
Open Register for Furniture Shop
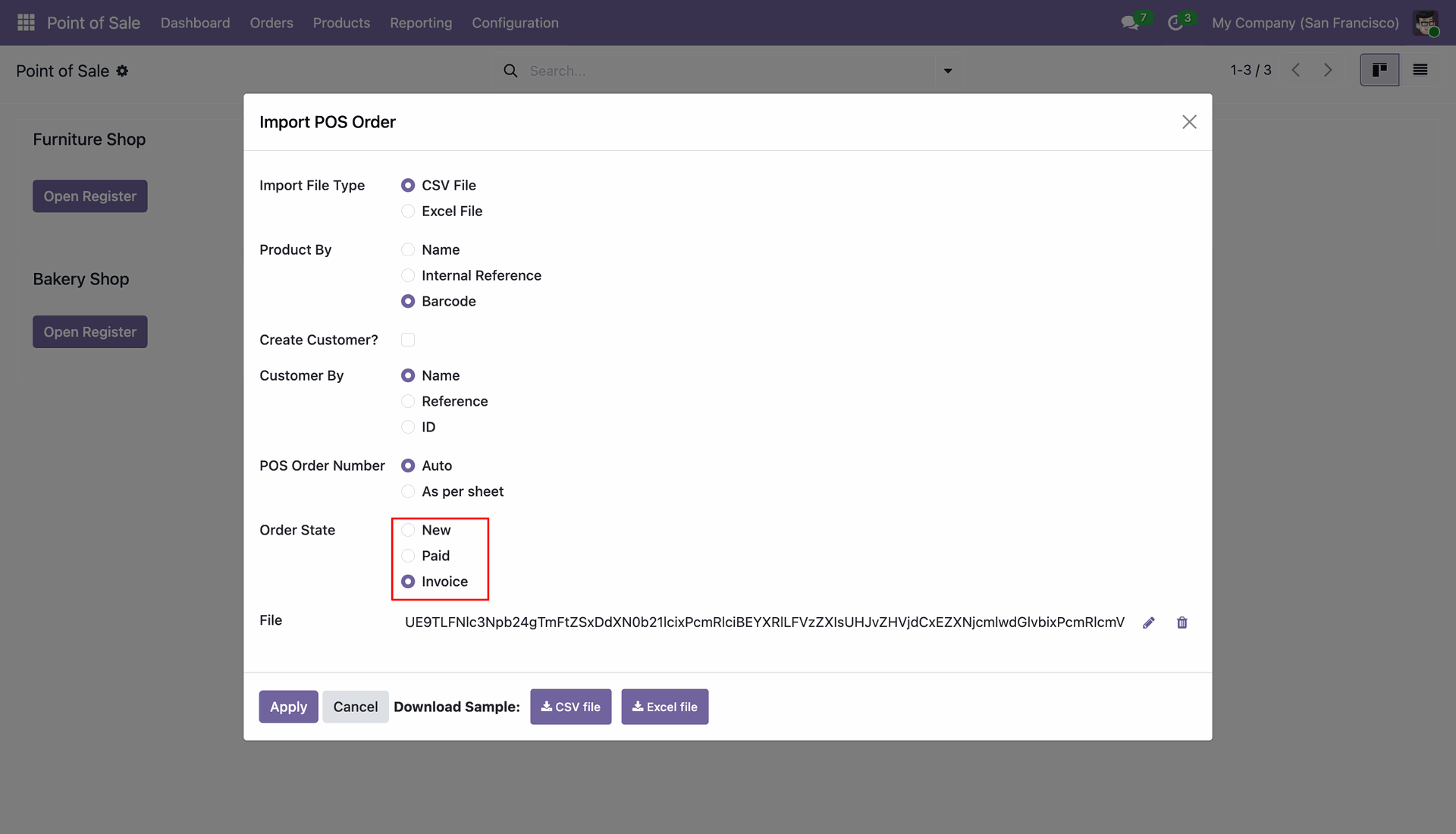point(89,196)
